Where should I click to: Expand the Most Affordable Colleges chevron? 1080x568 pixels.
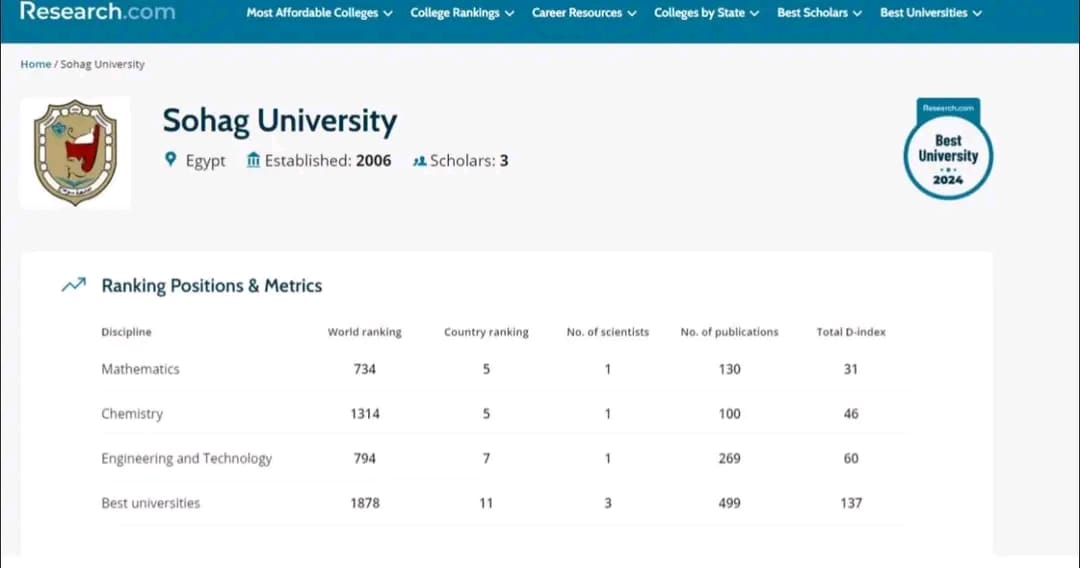coord(388,13)
